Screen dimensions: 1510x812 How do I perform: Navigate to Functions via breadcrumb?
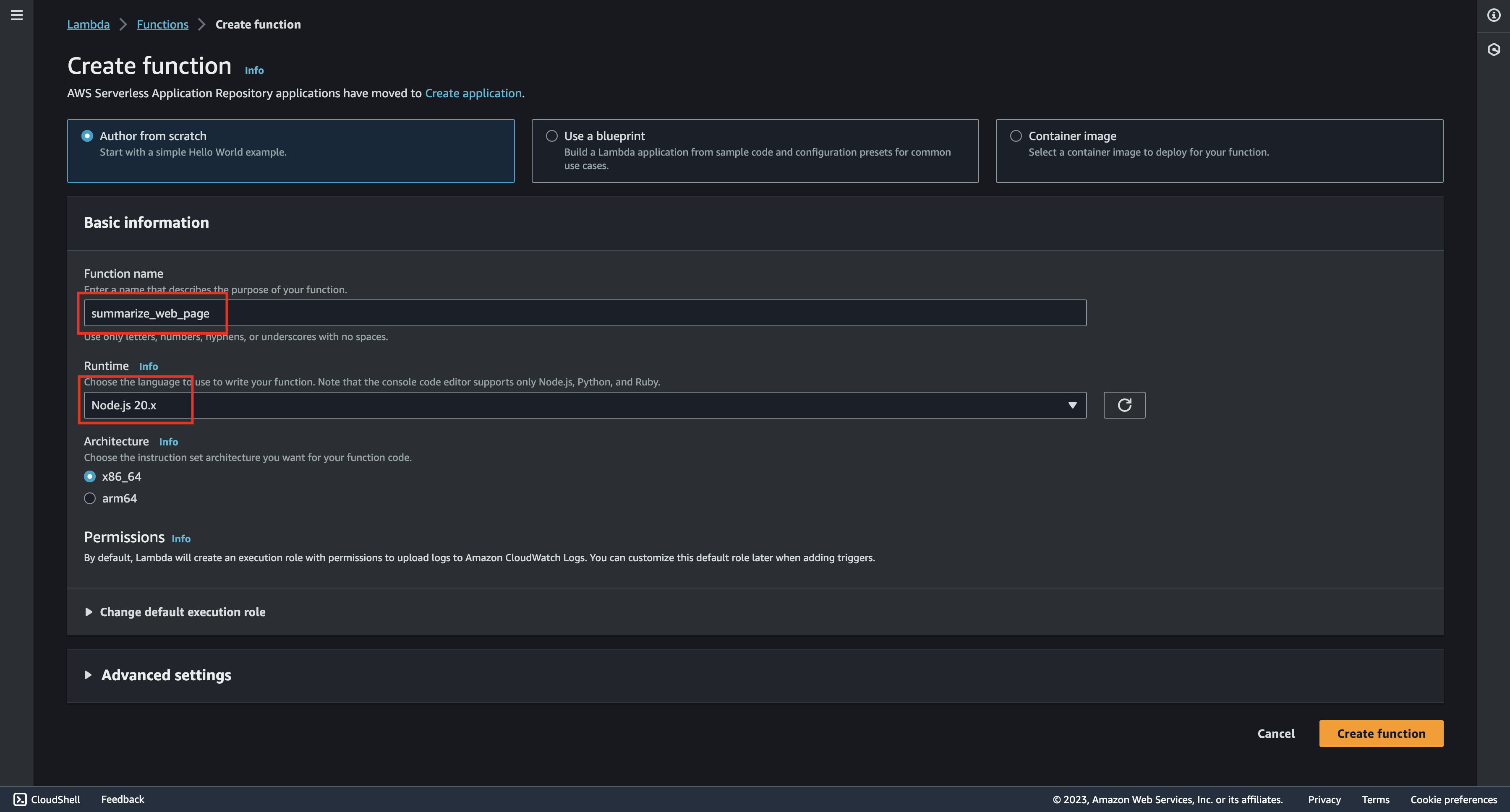tap(162, 24)
